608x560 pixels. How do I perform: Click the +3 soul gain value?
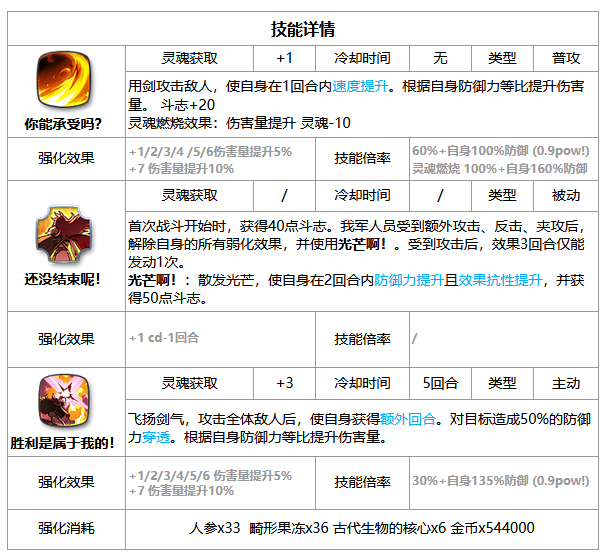tap(284, 382)
